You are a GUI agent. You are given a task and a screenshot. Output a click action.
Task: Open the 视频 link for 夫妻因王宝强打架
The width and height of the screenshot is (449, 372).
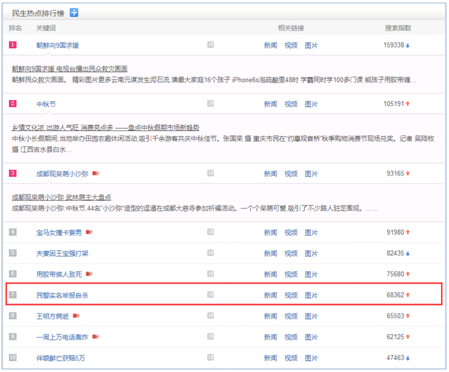pyautogui.click(x=291, y=253)
